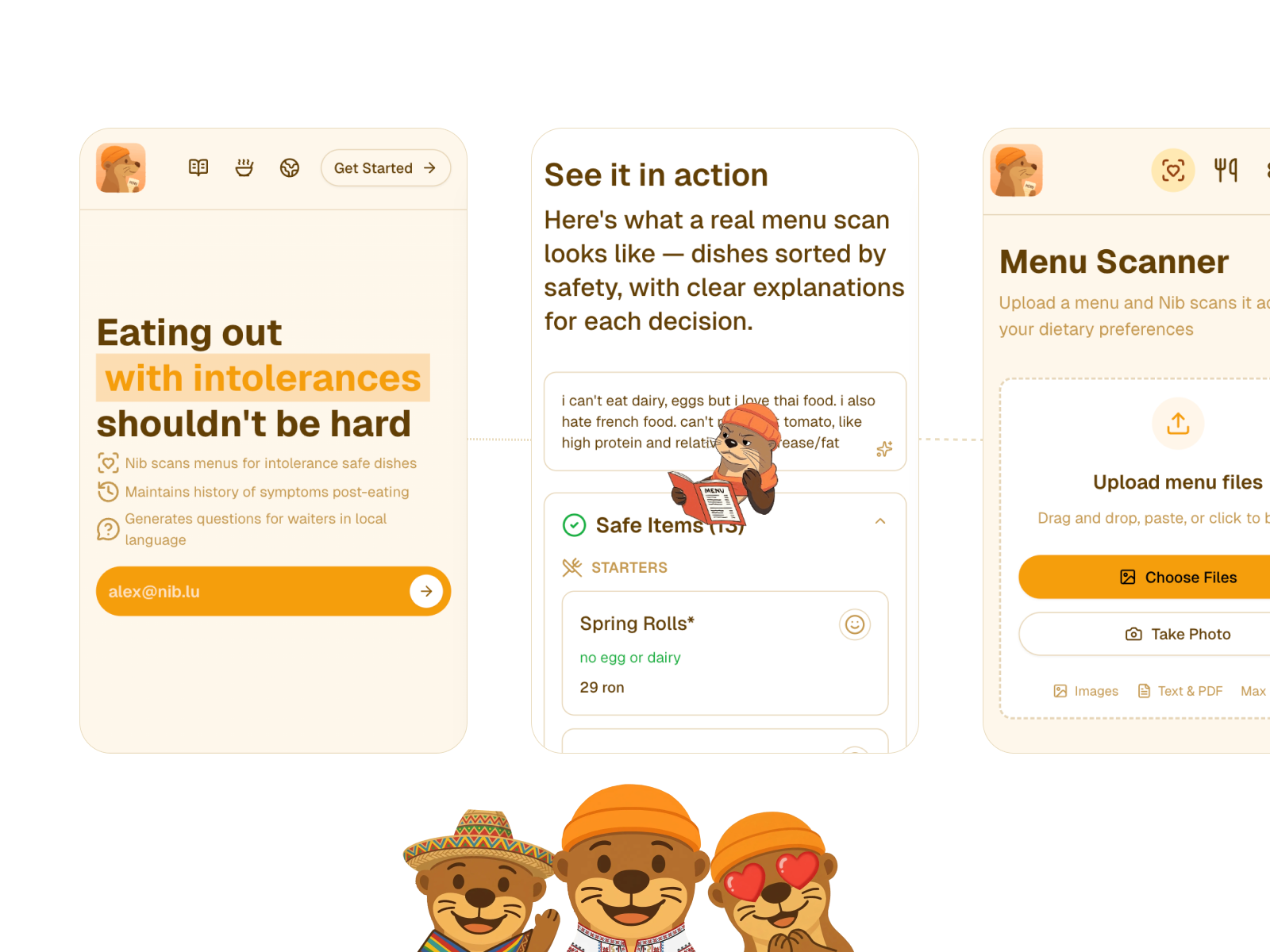Image resolution: width=1270 pixels, height=952 pixels.
Task: Click the otter logo on Menu Scanner card
Action: 1016,171
